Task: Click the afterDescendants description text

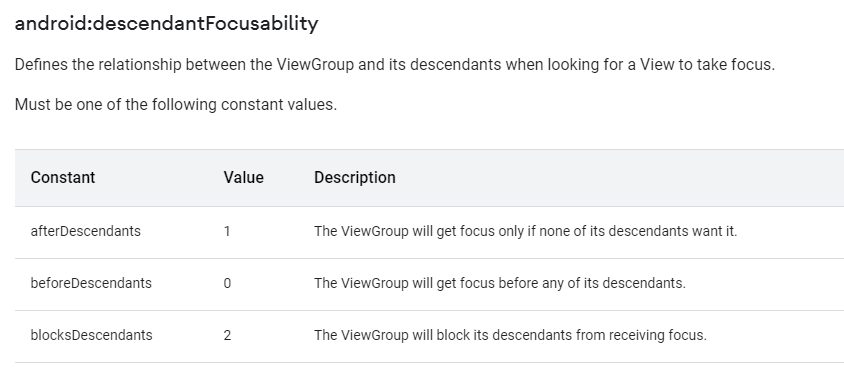Action: (525, 231)
